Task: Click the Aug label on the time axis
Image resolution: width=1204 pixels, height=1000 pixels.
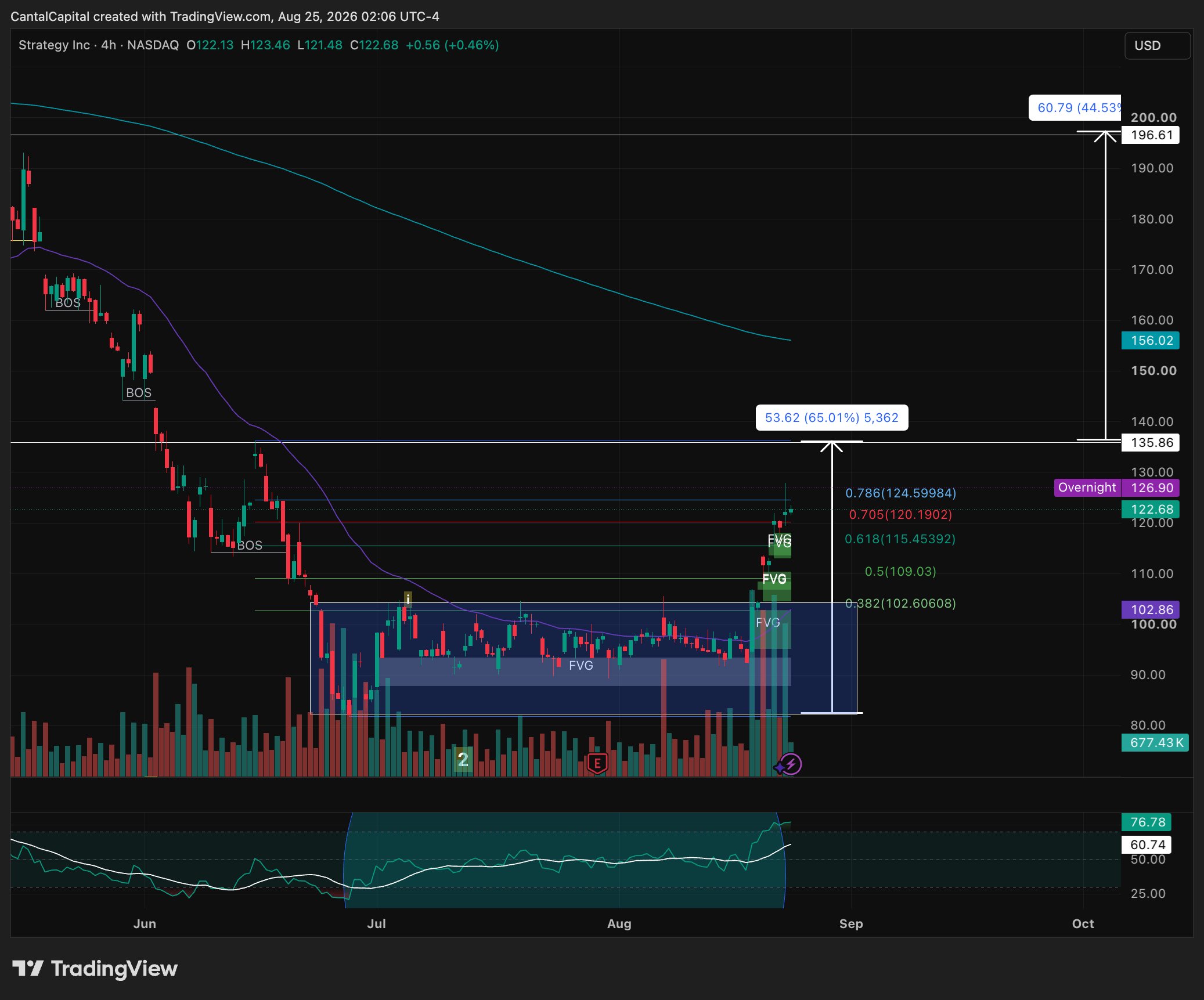Action: click(619, 924)
